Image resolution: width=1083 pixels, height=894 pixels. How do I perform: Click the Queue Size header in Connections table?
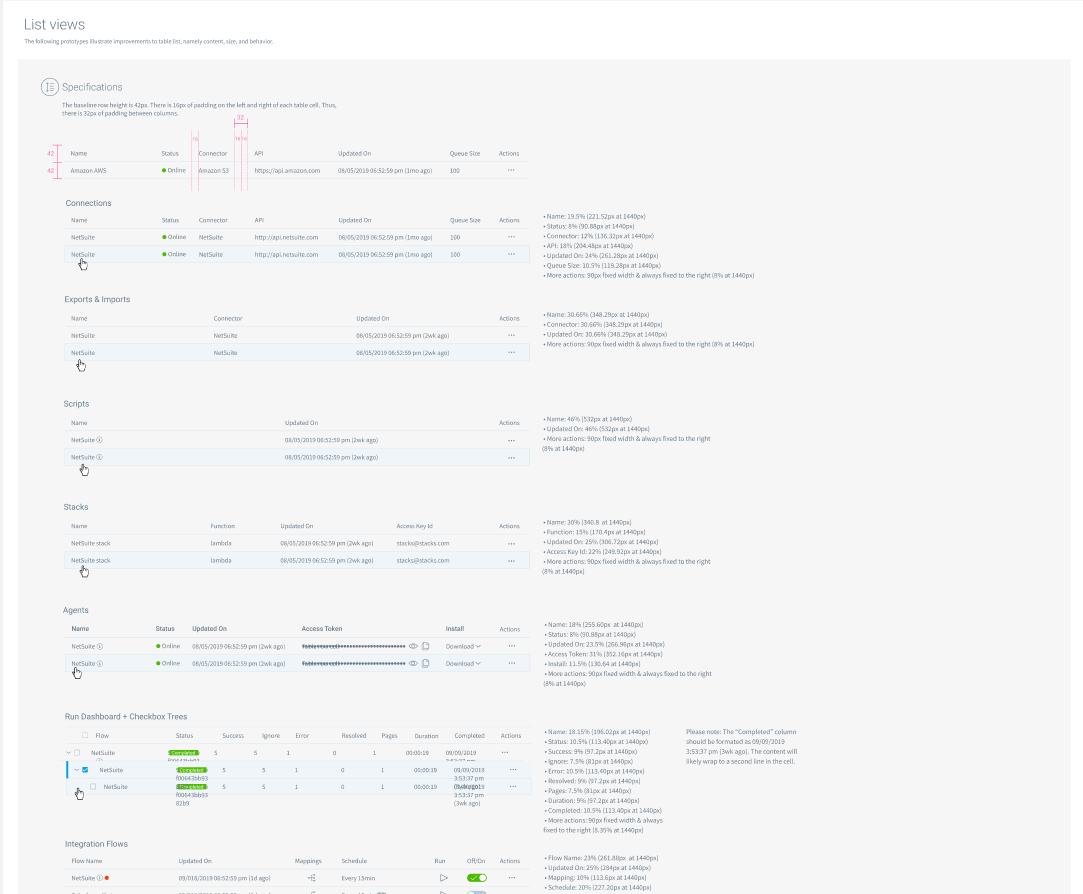point(465,220)
